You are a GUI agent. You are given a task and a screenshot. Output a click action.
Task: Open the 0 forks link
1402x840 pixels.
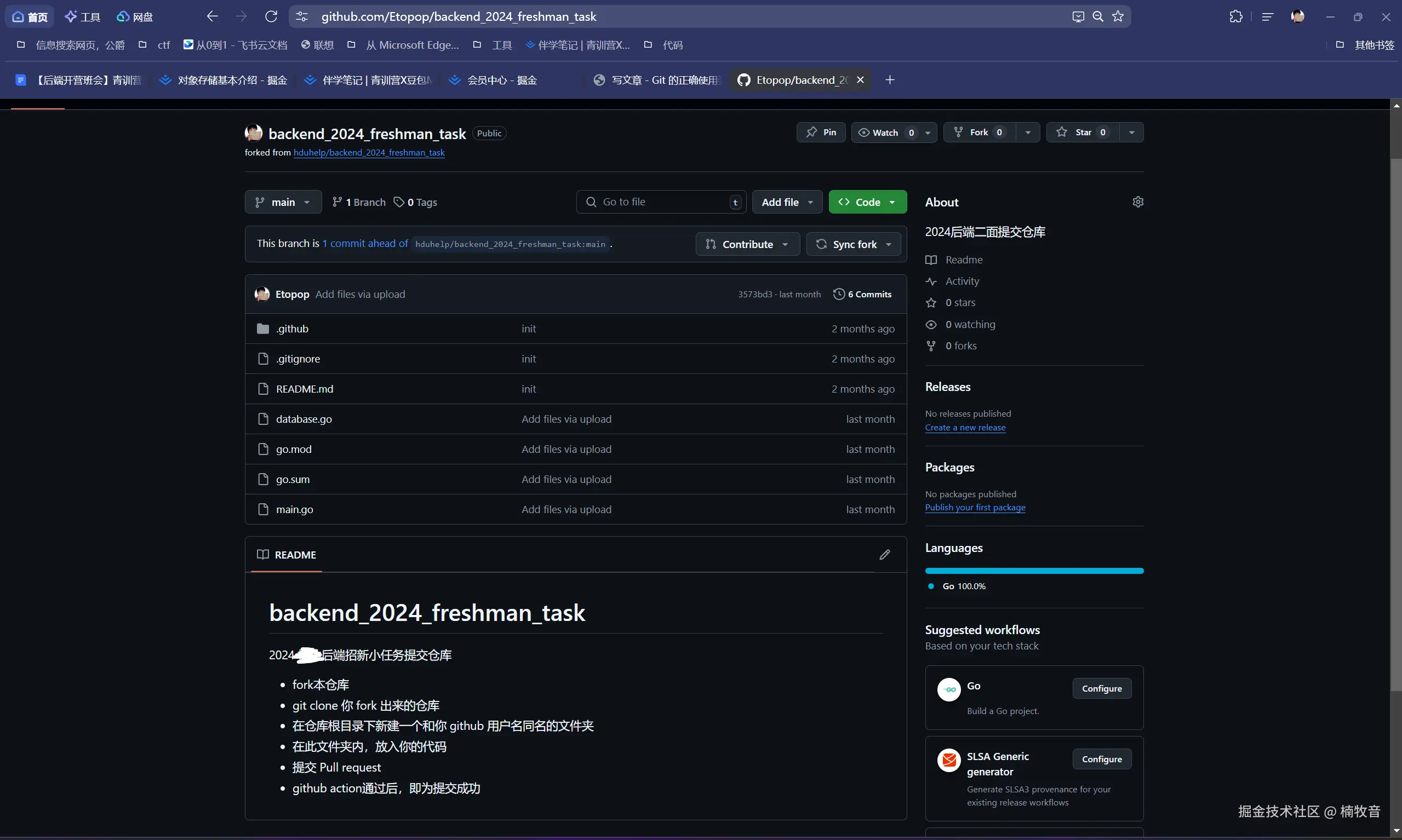point(961,346)
